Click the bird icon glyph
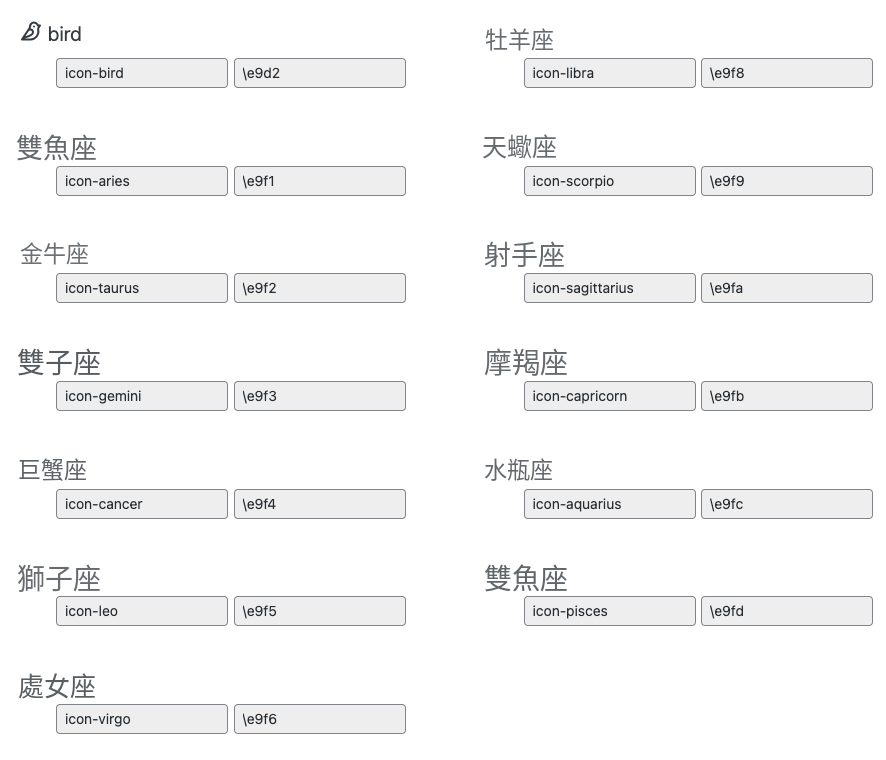886x760 pixels. tap(31, 32)
